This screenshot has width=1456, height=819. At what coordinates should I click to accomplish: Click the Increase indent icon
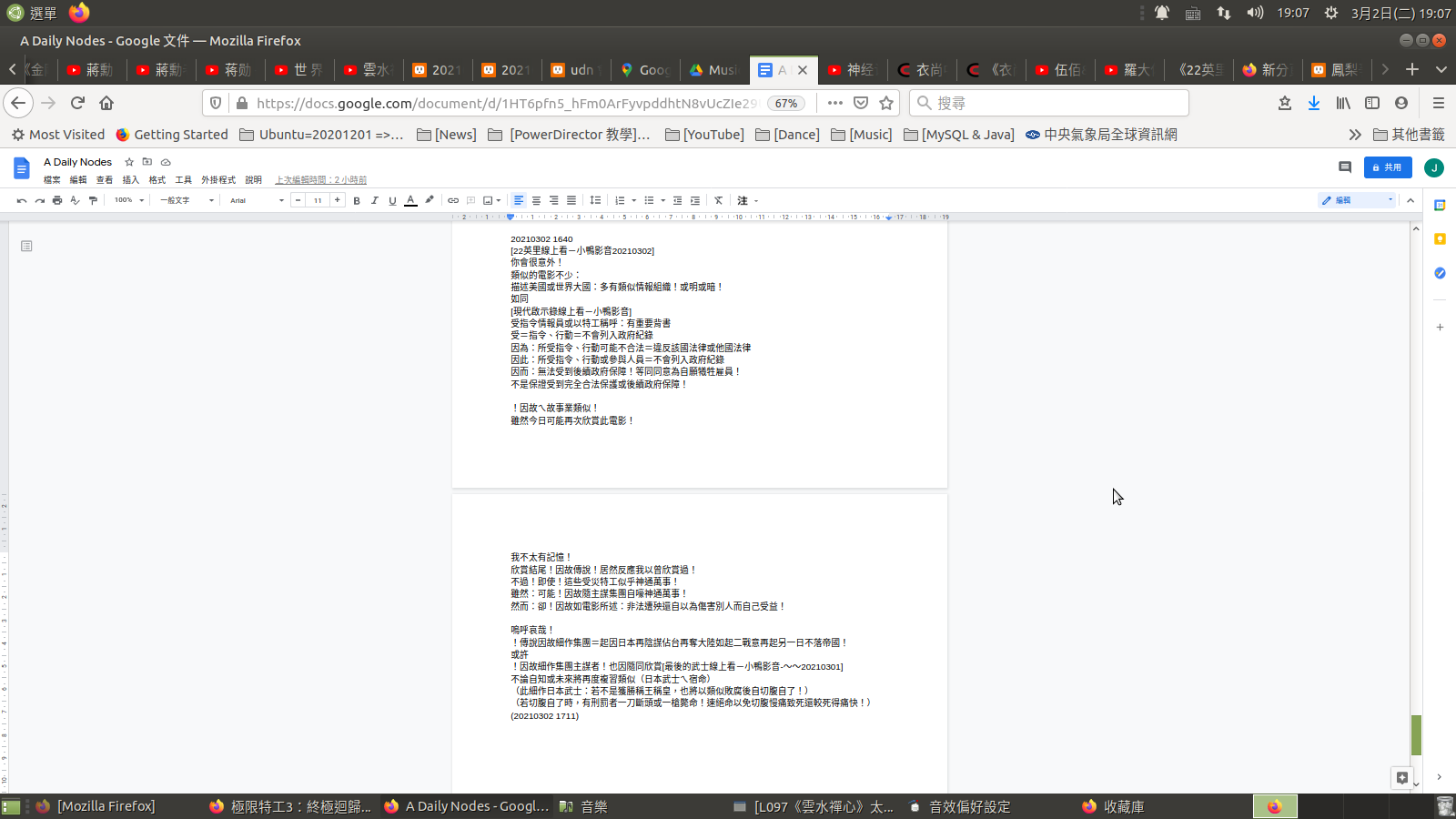[695, 200]
